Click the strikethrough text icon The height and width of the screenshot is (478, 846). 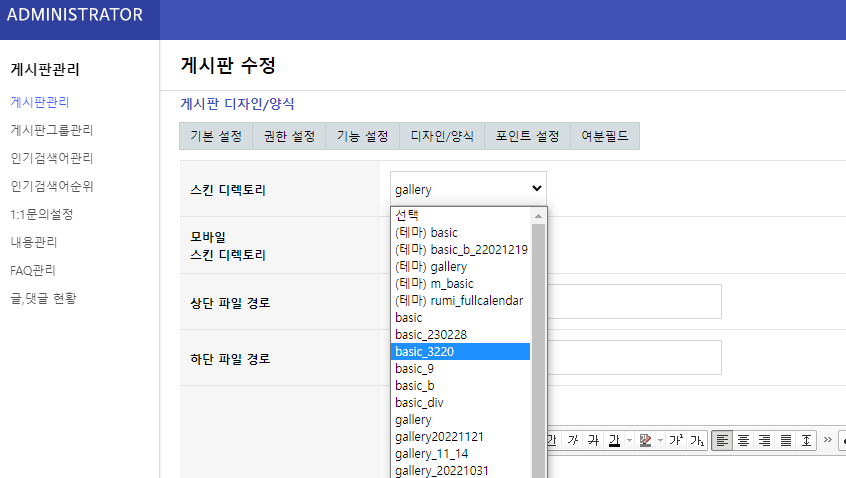(x=594, y=440)
